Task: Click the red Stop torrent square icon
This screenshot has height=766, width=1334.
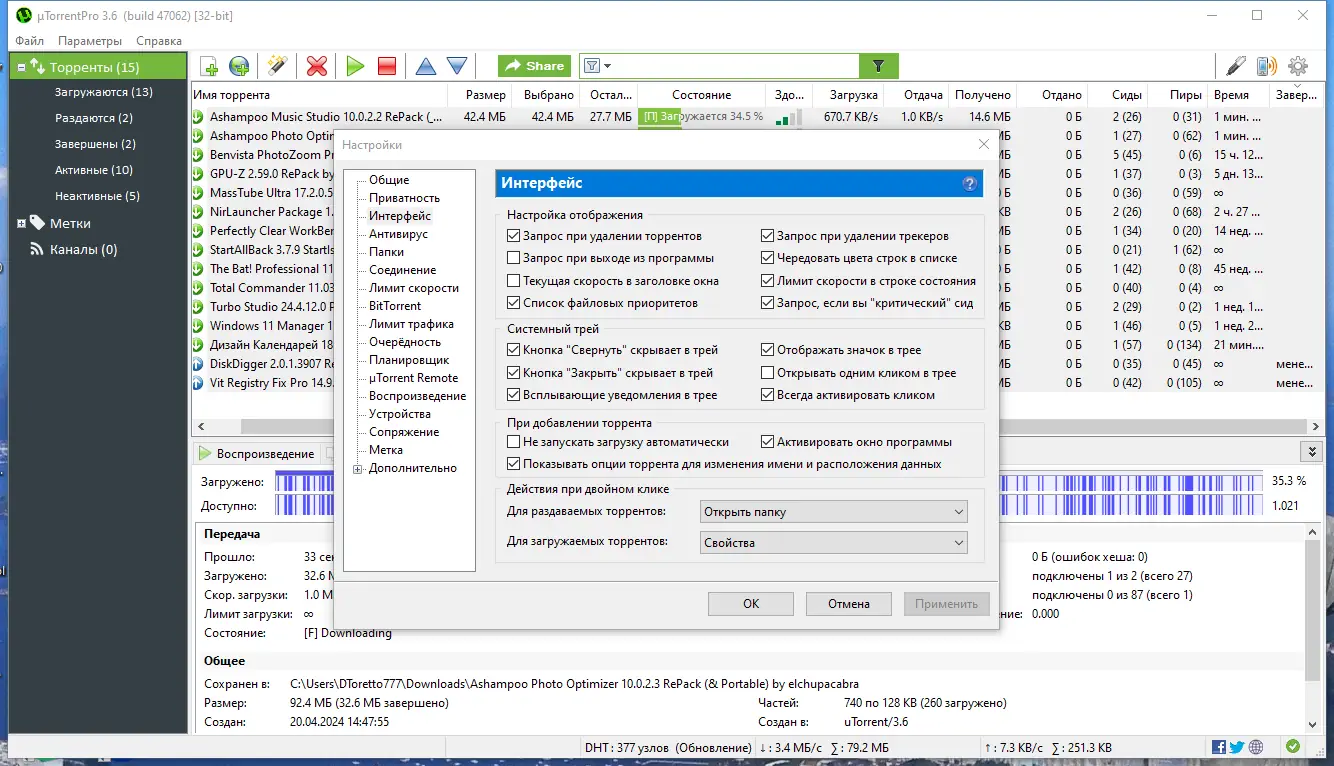Action: pyautogui.click(x=387, y=66)
